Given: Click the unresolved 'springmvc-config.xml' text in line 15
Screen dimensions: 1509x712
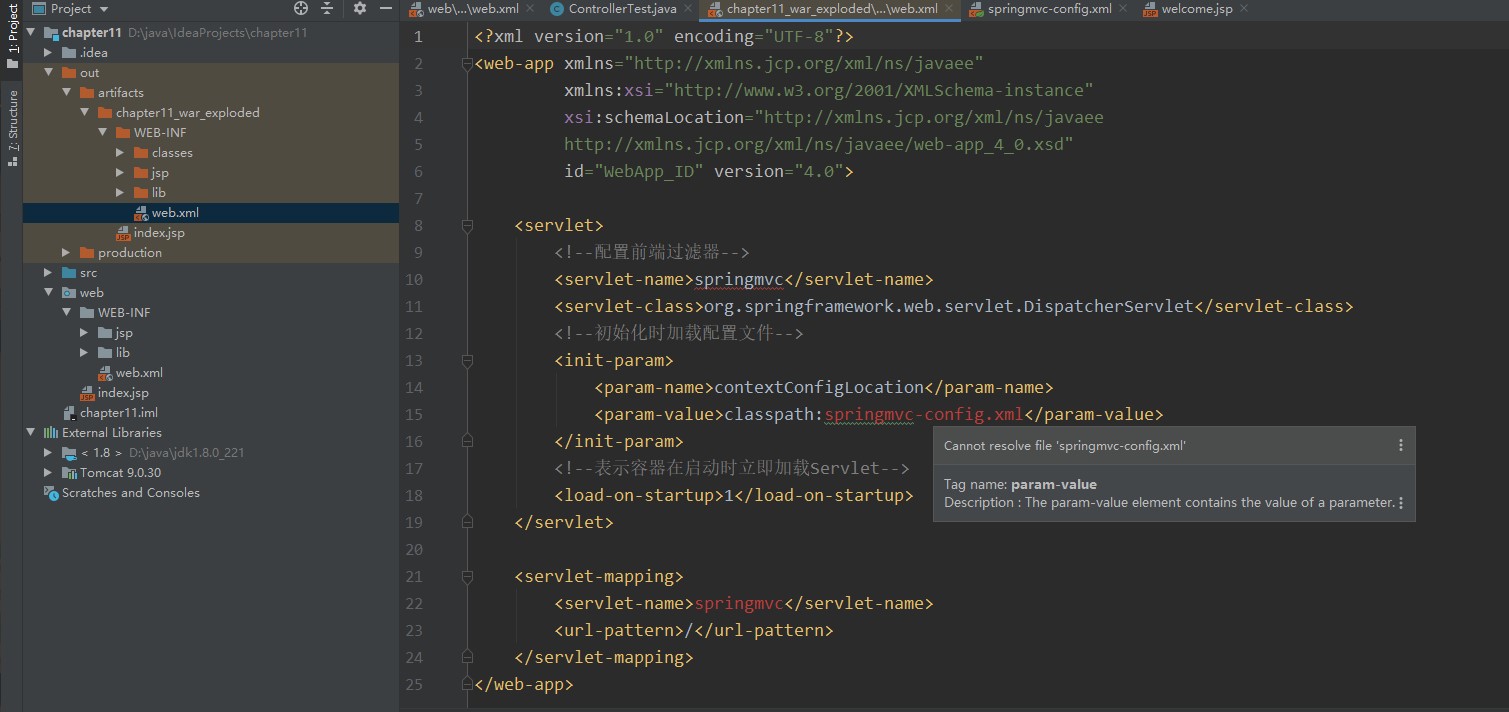Looking at the screenshot, I should tap(924, 414).
